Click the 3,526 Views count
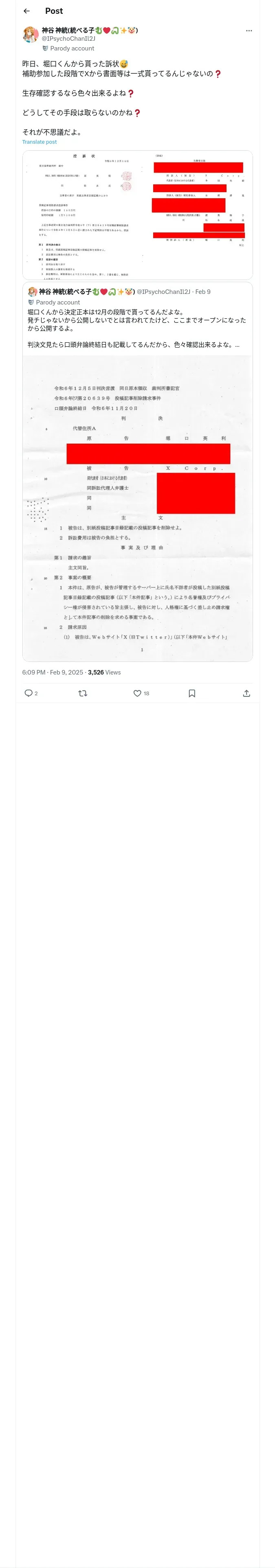This screenshot has height=1568, width=275. (104, 672)
